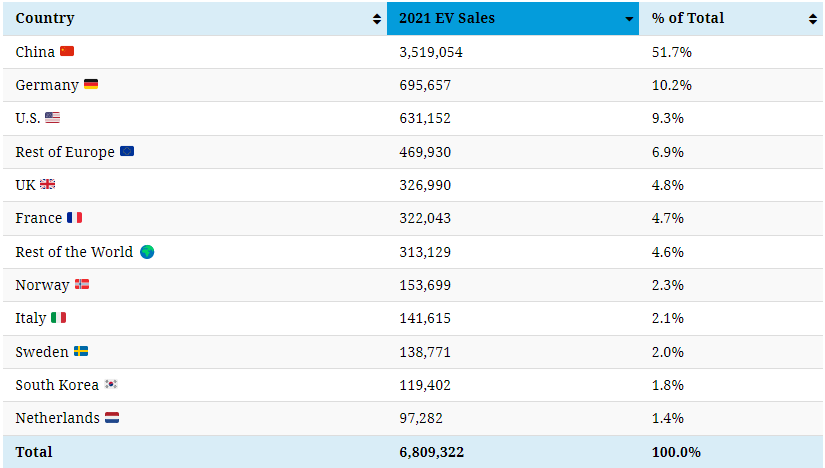
Task: Click the South Korea flag icon
Action: pyautogui.click(x=111, y=385)
